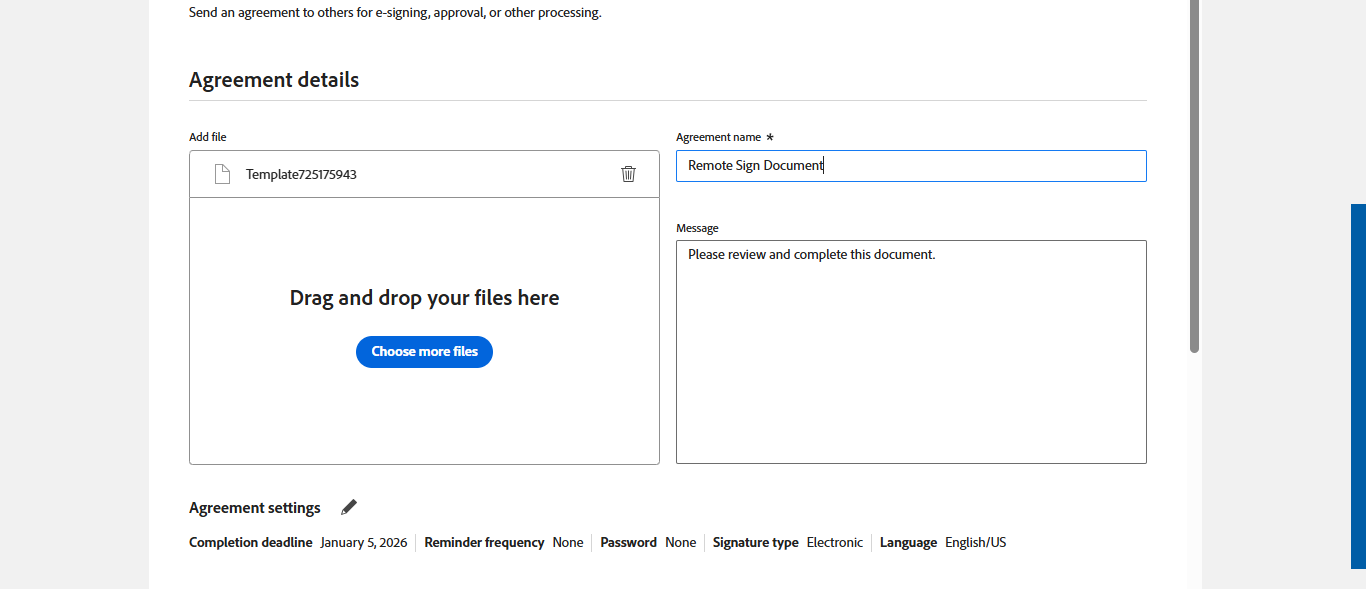The image size is (1366, 589).
Task: Delete the Template725175943 file with trash icon
Action: [628, 174]
